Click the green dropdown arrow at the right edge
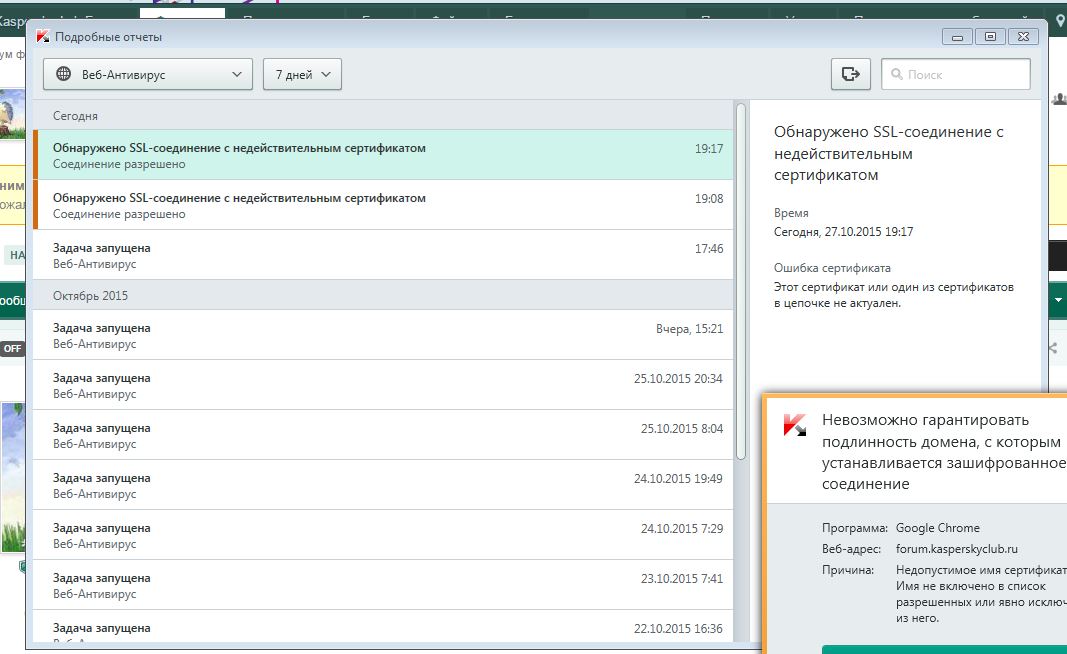Viewport: 1067px width, 654px height. (x=1058, y=300)
